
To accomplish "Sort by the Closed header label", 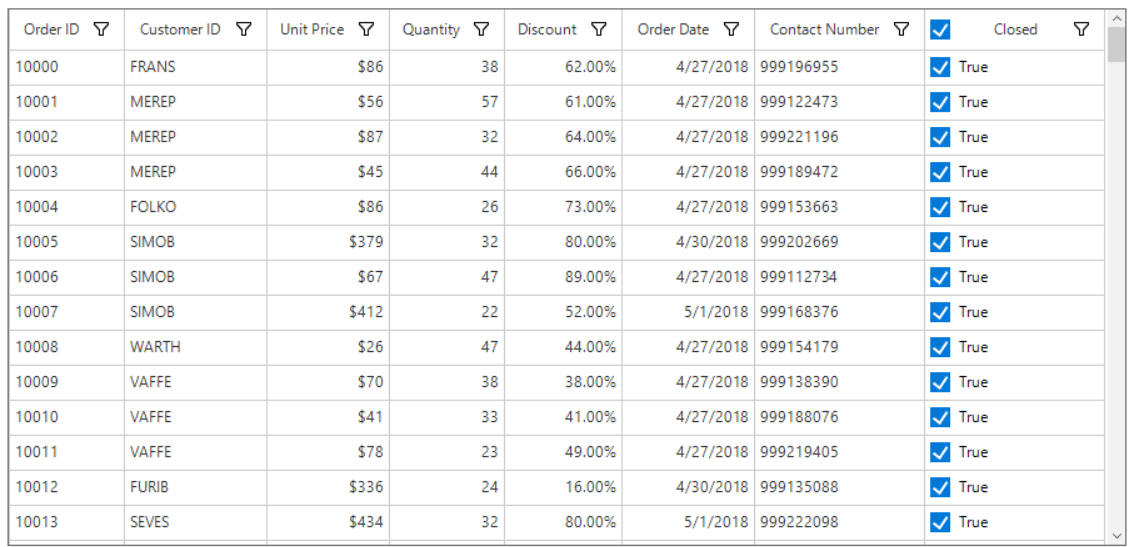I will [x=1016, y=30].
